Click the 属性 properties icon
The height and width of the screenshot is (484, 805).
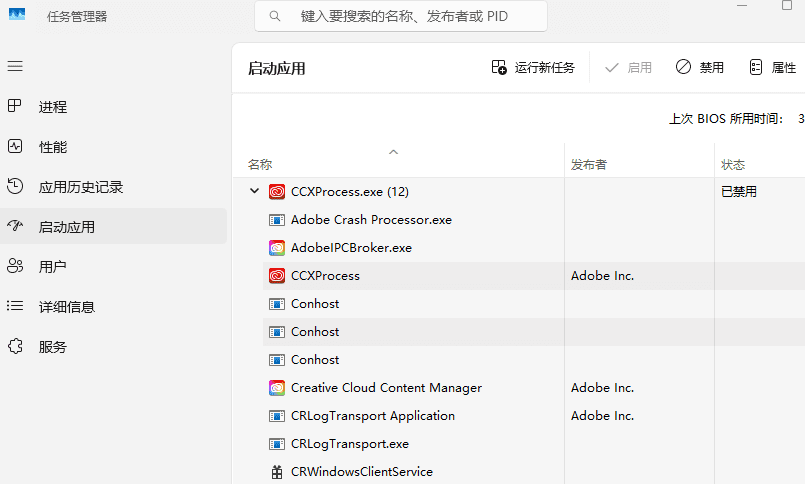click(x=756, y=67)
